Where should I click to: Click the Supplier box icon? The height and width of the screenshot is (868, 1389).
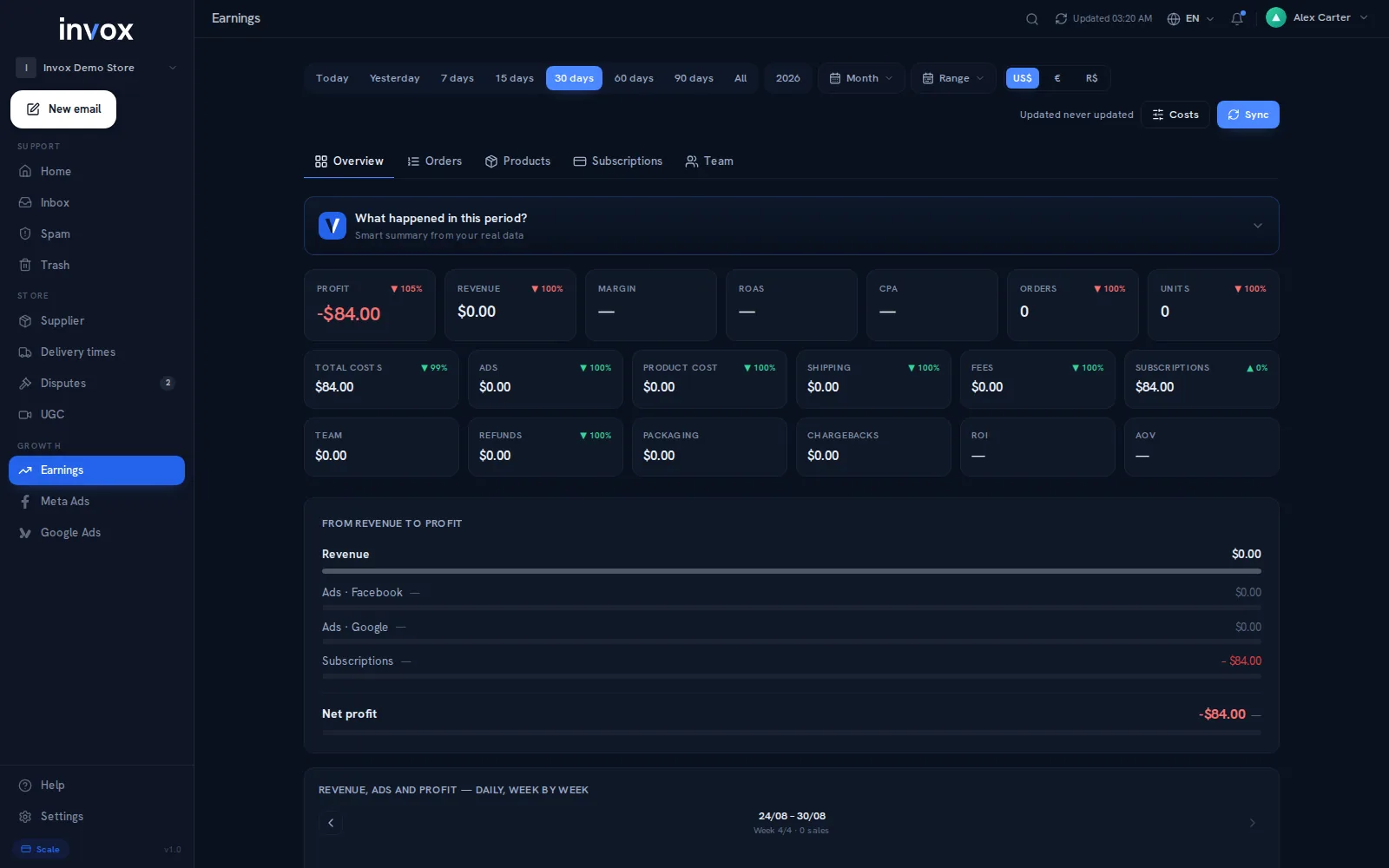[25, 320]
